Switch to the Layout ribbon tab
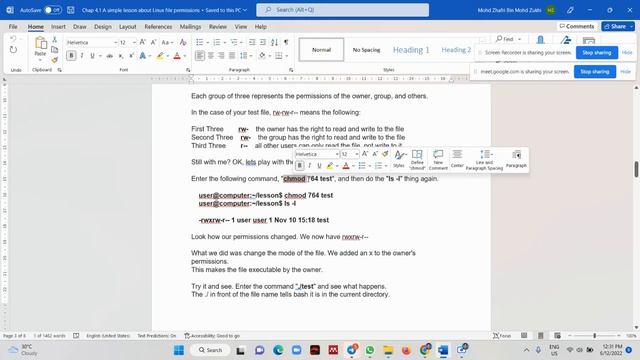This screenshot has width=640, height=360. tap(127, 27)
